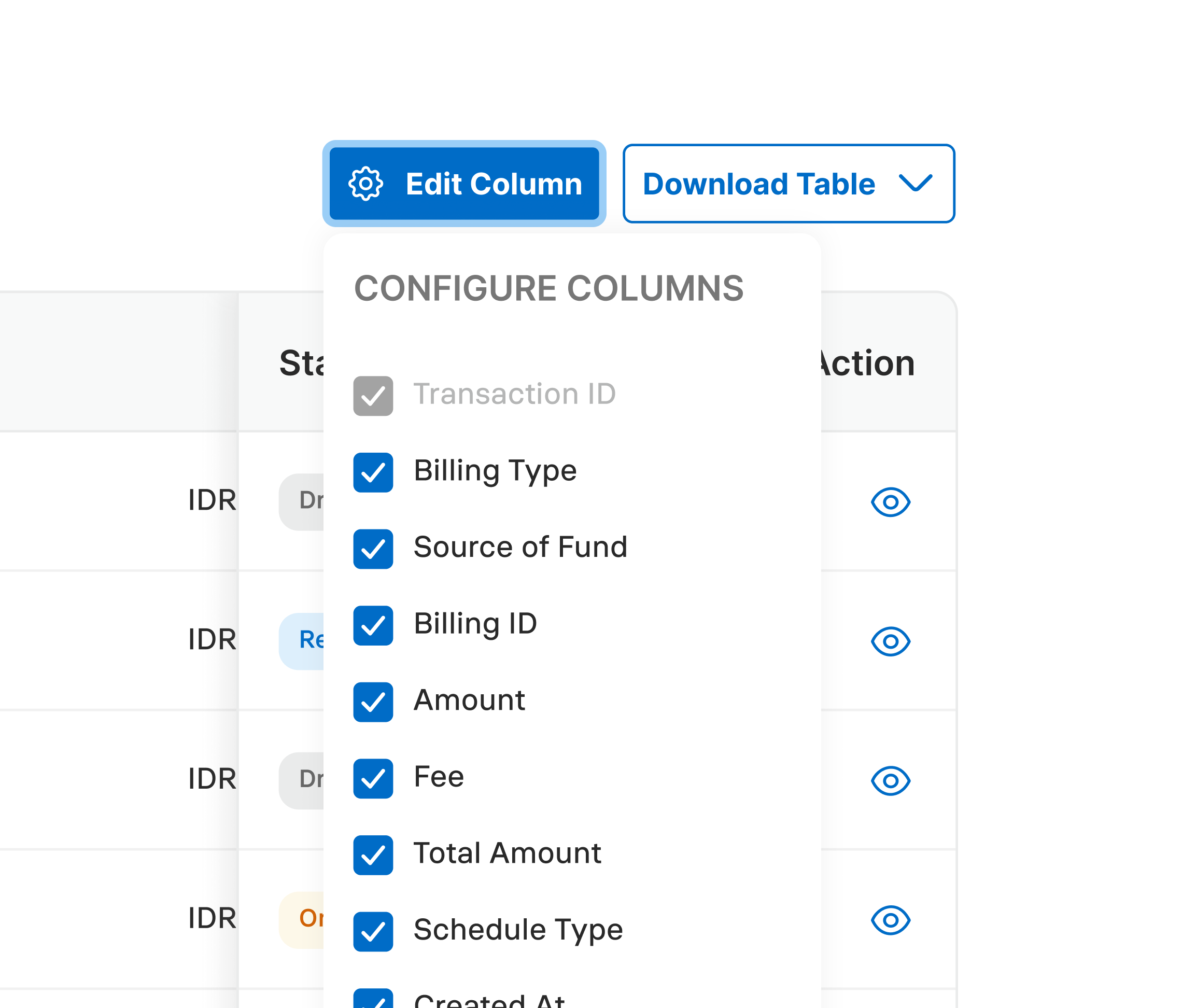
Task: Uncheck the Schedule Type checkbox
Action: (x=373, y=932)
